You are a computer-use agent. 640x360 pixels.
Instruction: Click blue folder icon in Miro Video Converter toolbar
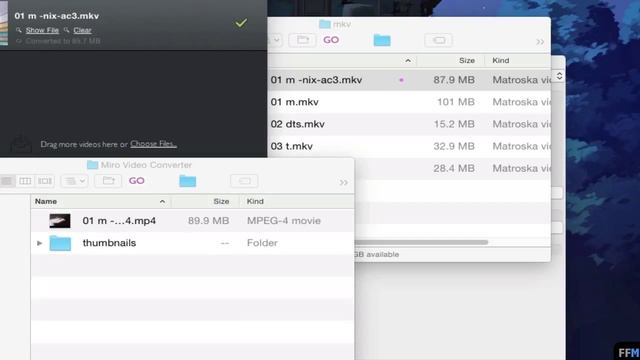(x=188, y=181)
